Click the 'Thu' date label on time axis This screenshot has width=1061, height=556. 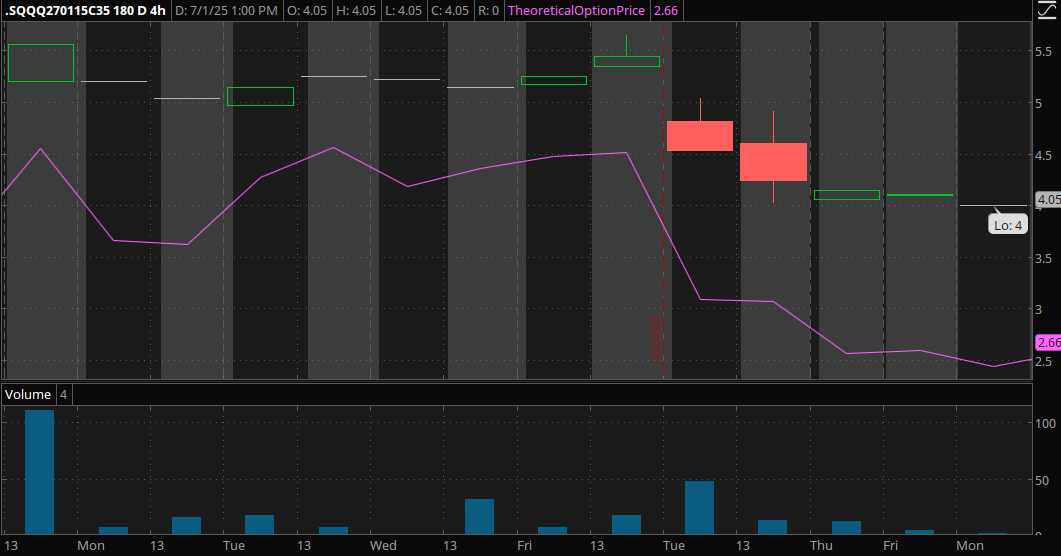tap(821, 546)
